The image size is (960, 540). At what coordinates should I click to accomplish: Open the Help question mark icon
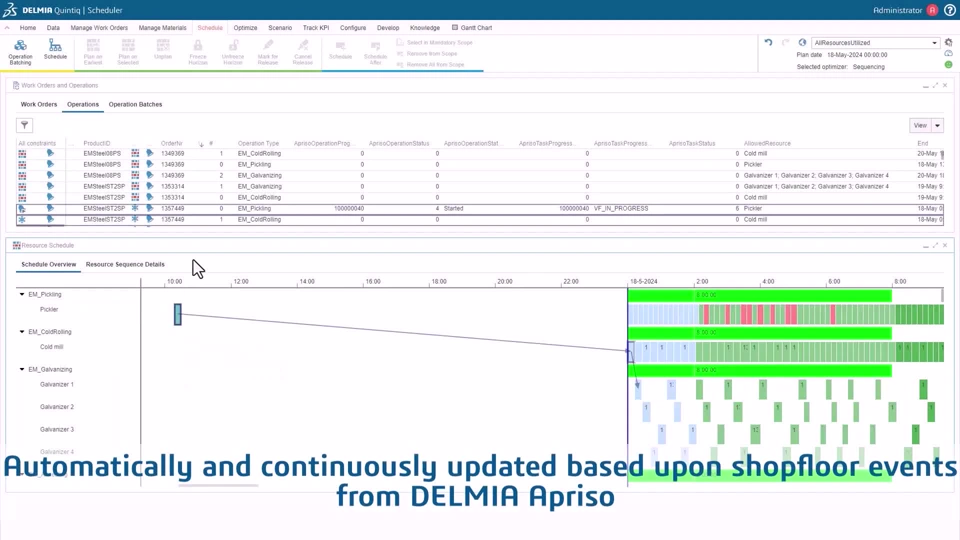click(x=950, y=10)
